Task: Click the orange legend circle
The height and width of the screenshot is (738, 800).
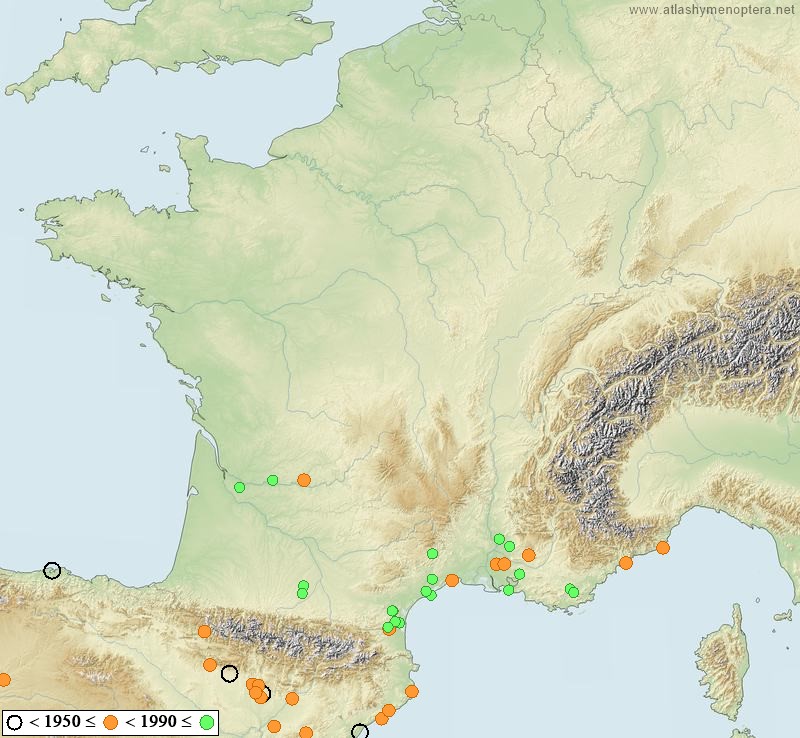Action: click(111, 722)
